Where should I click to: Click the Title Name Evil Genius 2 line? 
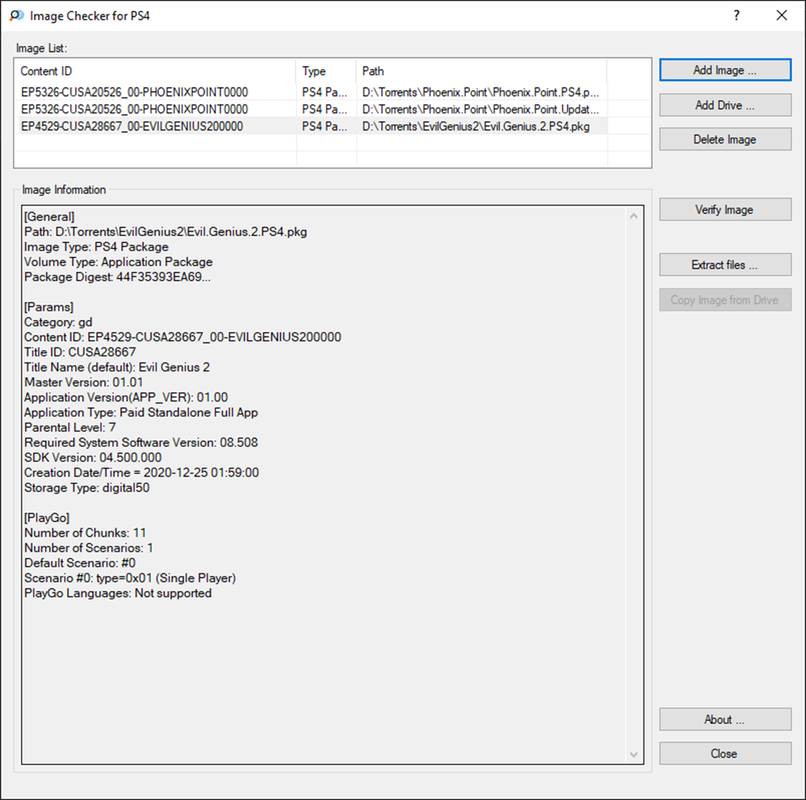point(117,367)
